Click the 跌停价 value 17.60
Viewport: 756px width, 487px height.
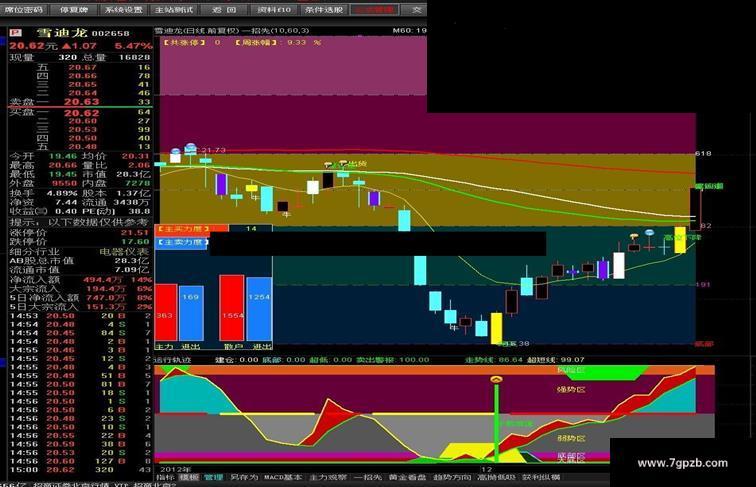coord(135,242)
